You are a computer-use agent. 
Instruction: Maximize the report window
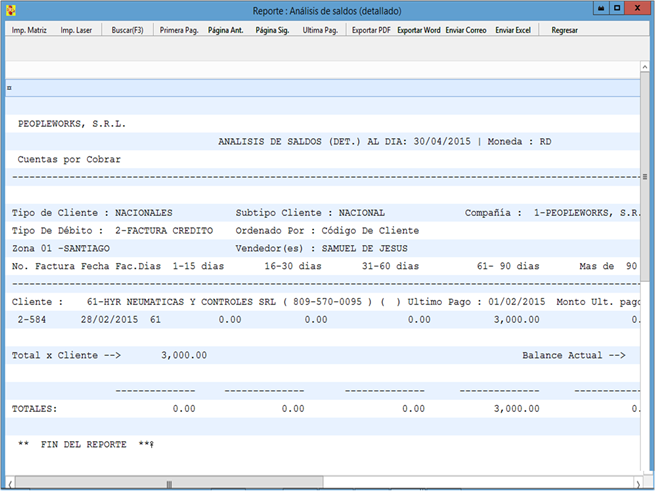[x=617, y=8]
